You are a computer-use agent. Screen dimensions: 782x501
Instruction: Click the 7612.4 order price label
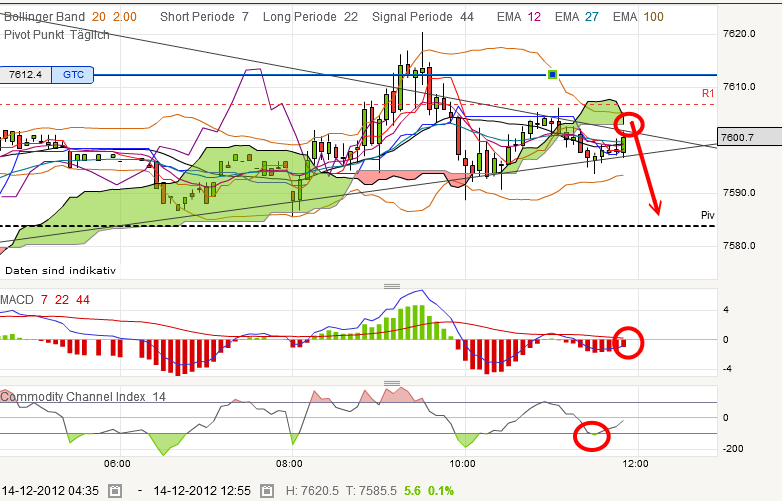point(25,75)
